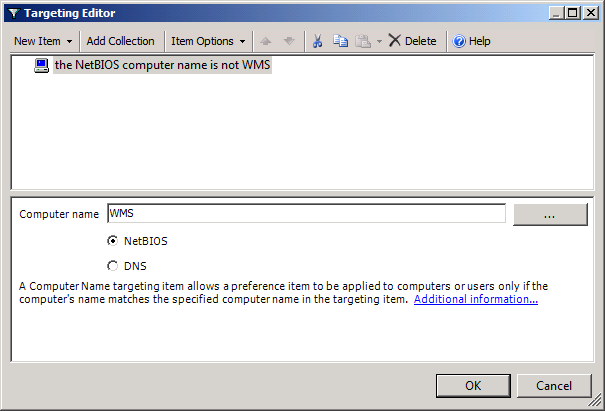Click the Computer name text field

tap(305, 214)
